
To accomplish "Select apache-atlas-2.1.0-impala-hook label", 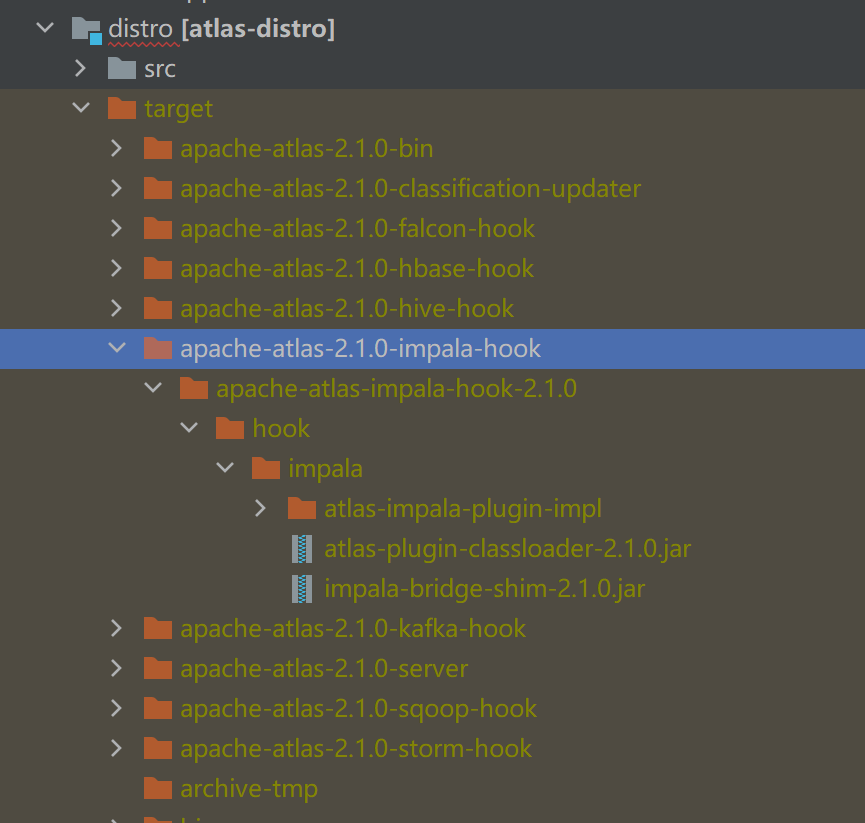I will tap(360, 349).
